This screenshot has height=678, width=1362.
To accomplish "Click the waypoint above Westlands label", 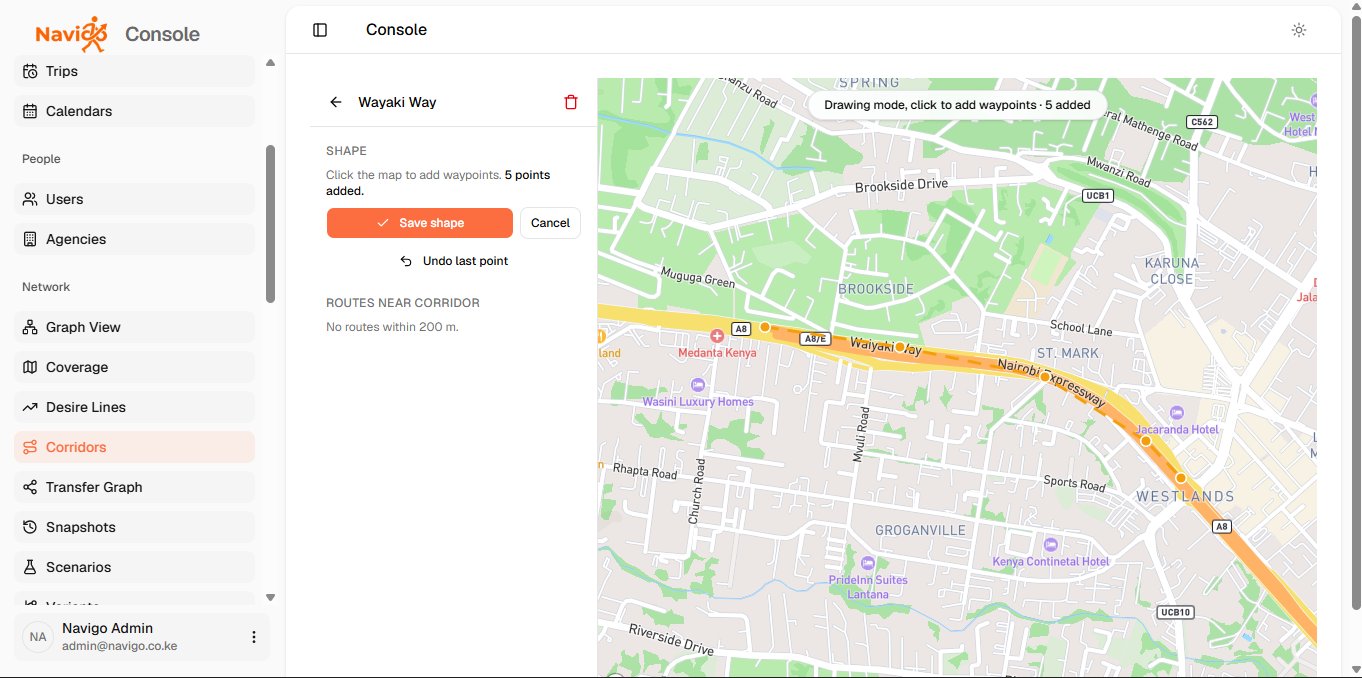I will pyautogui.click(x=1180, y=478).
